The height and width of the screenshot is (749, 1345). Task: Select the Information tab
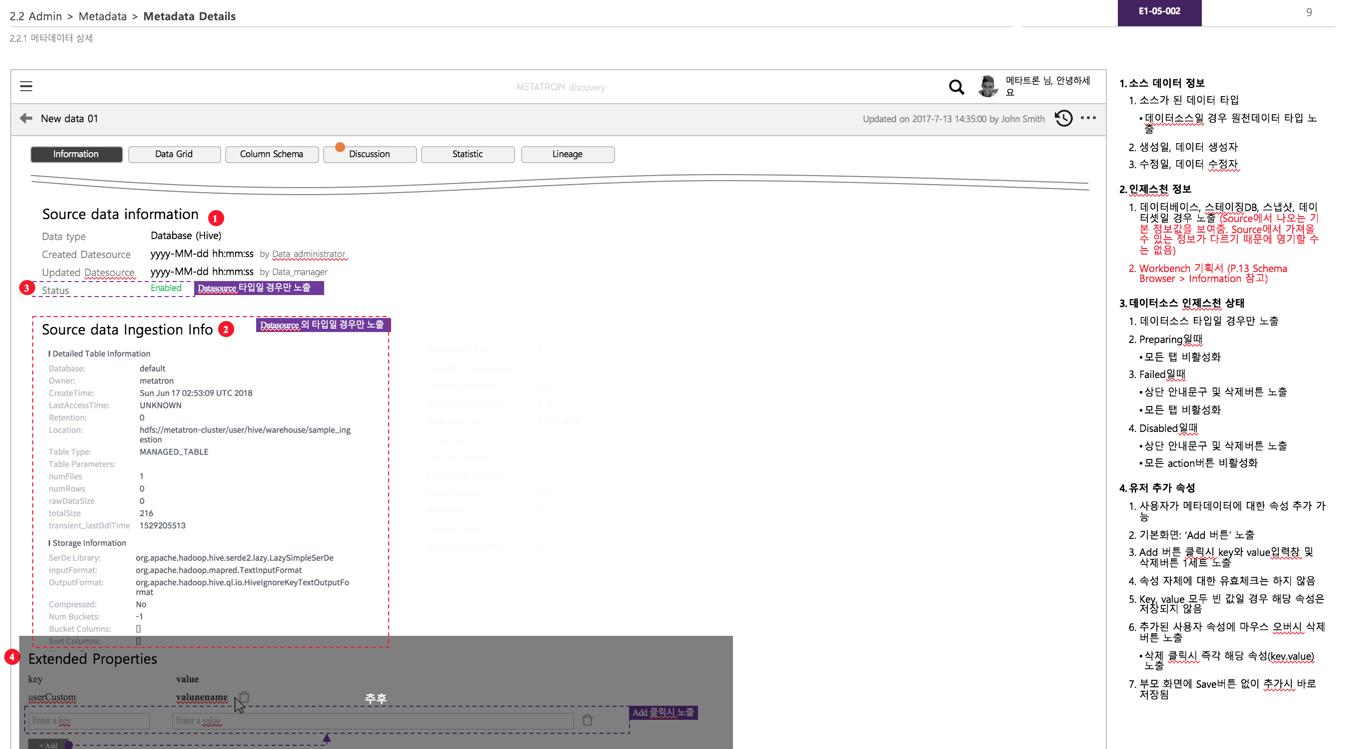[77, 154]
